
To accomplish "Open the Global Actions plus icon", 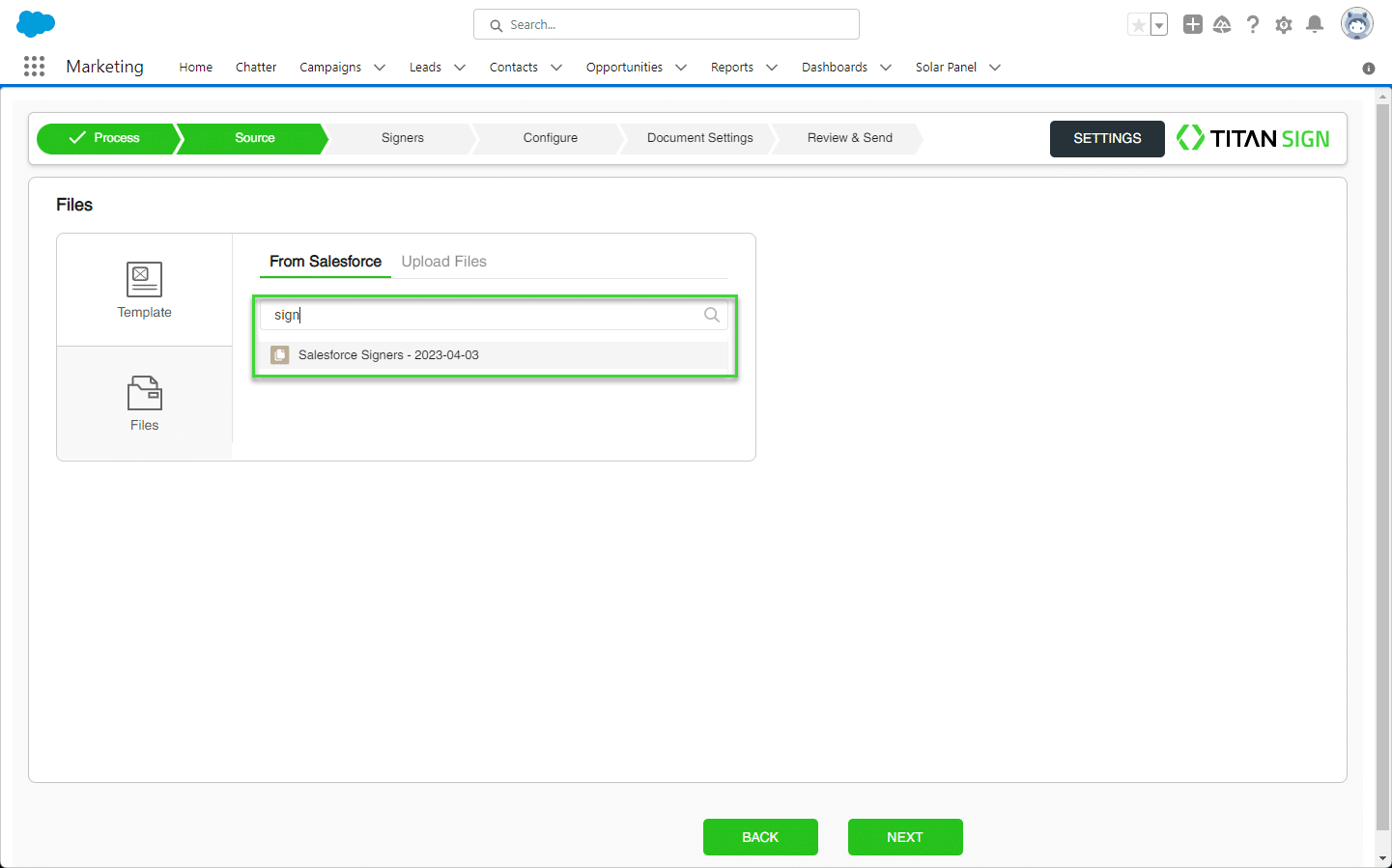I will tap(1193, 24).
